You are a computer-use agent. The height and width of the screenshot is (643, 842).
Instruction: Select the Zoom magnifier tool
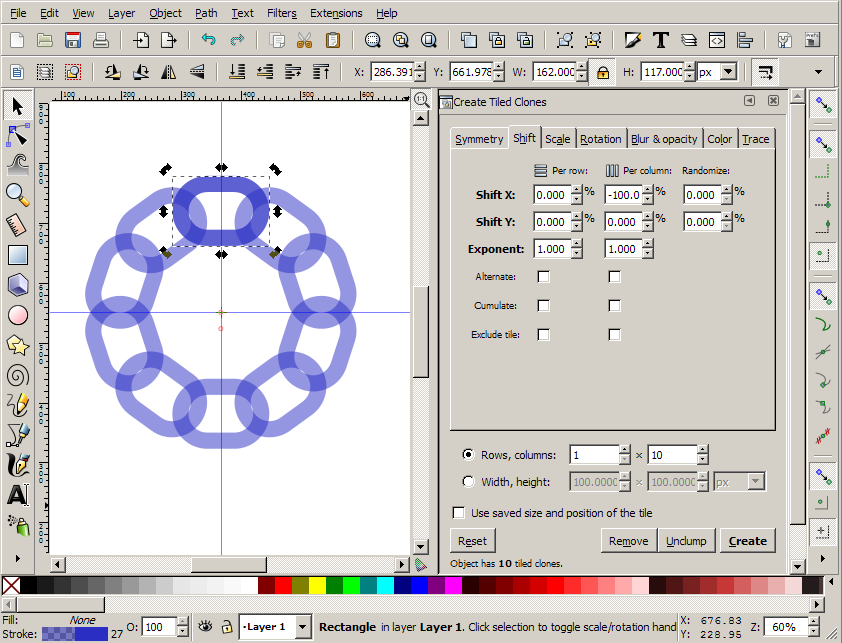coord(17,195)
